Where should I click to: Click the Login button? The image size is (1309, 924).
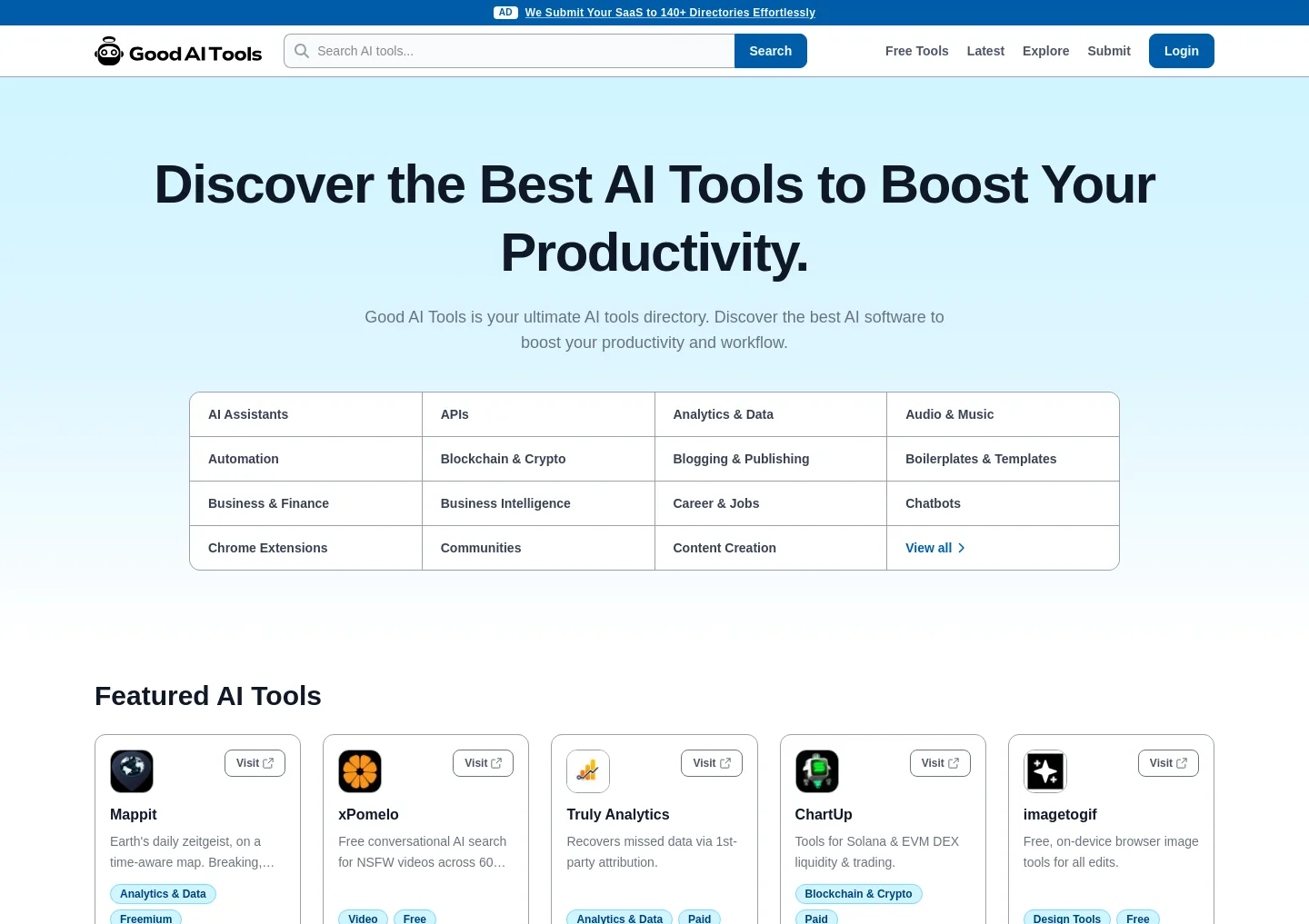1182,51
